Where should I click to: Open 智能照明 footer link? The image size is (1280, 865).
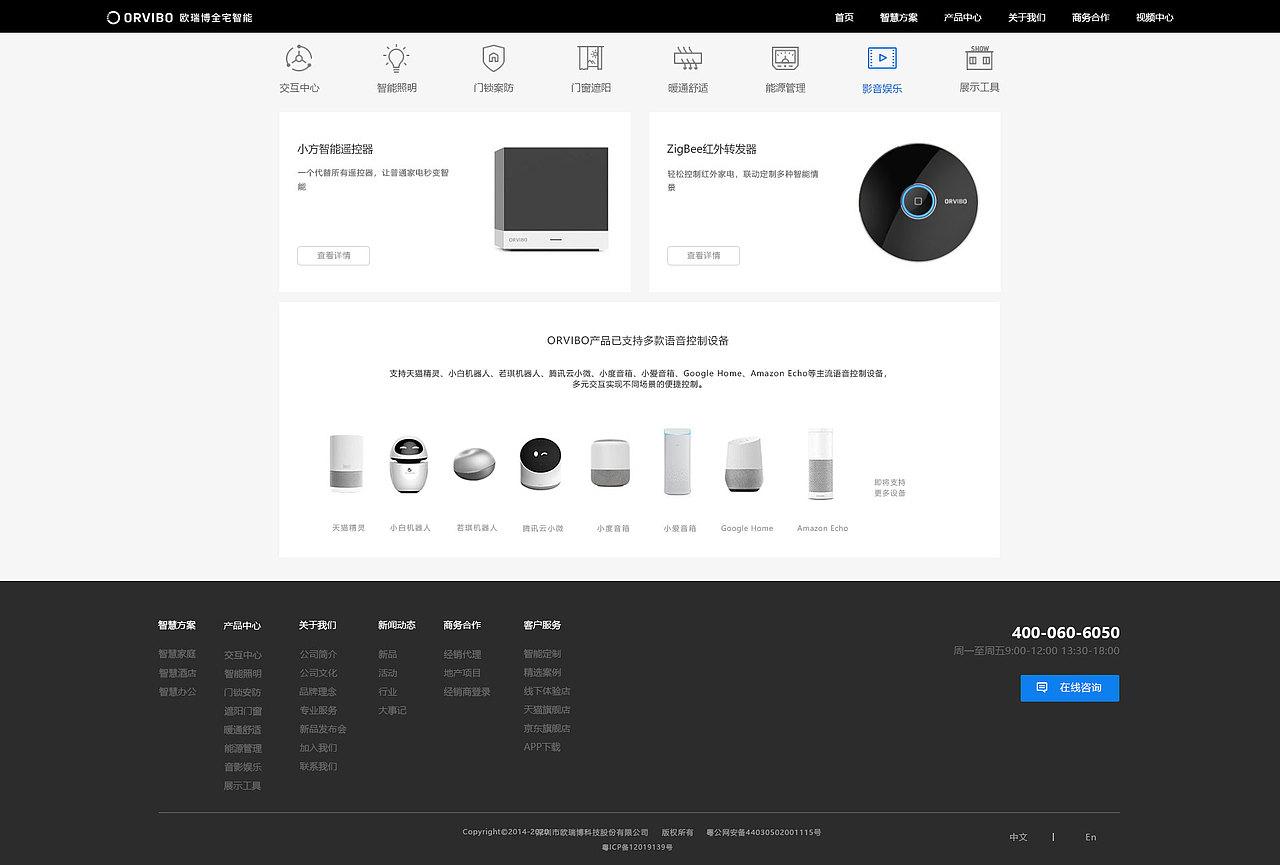243,674
